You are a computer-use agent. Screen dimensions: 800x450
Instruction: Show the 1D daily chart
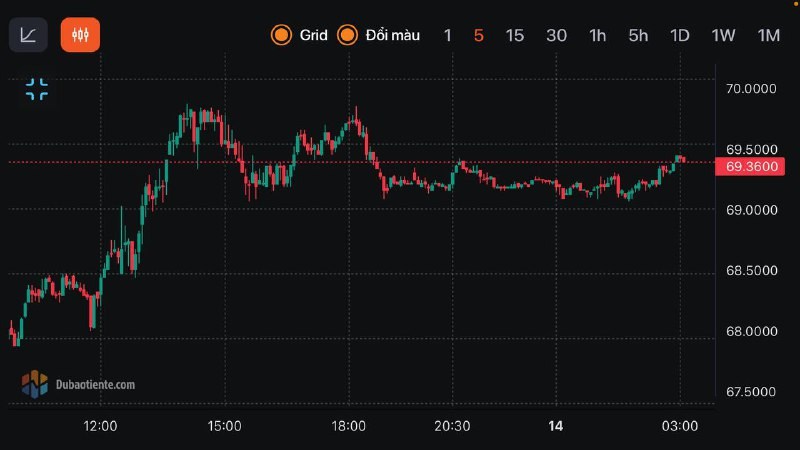click(680, 35)
